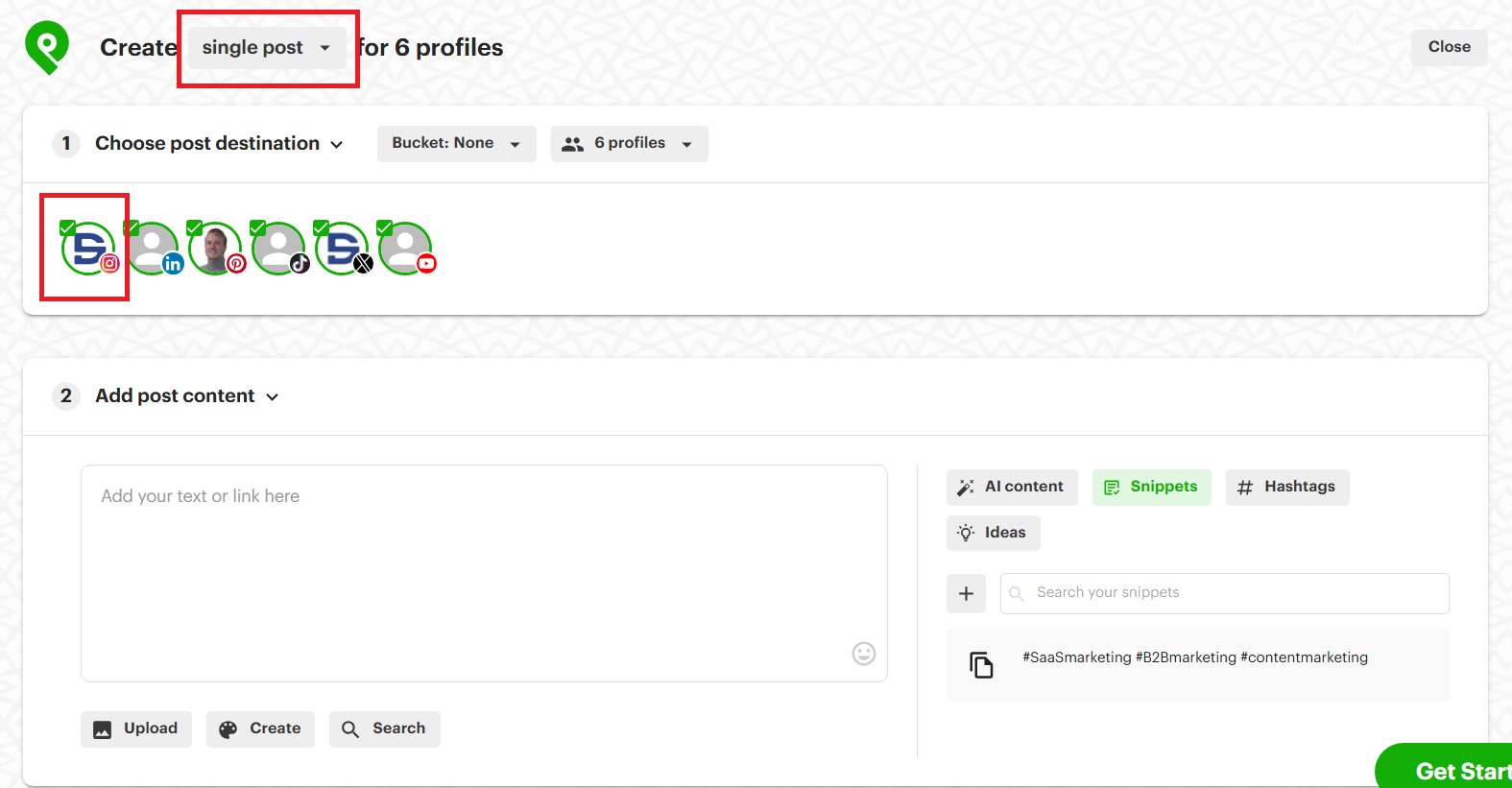Switch to the Hashtags tab

[1286, 488]
